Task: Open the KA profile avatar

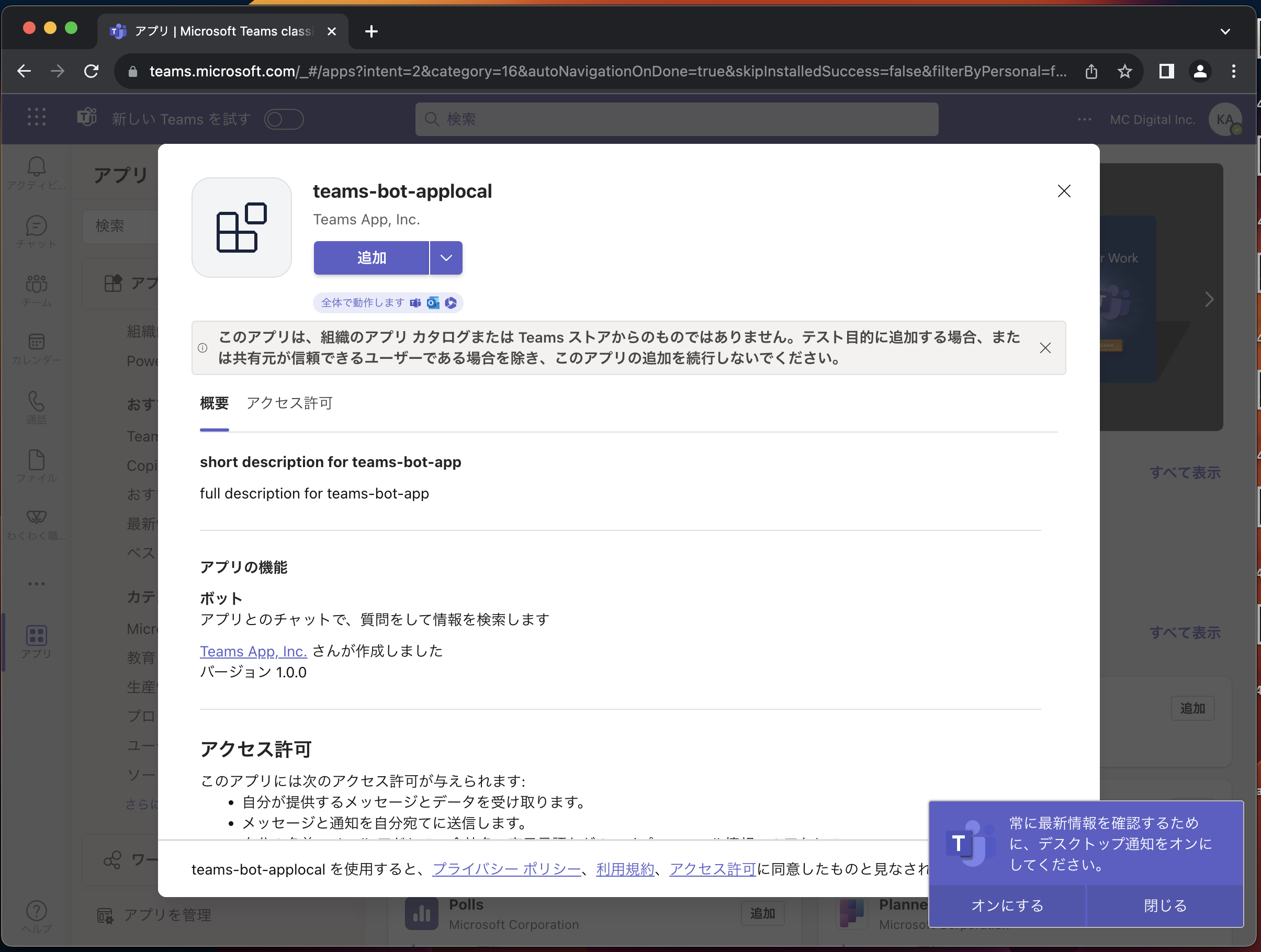Action: click(x=1224, y=119)
